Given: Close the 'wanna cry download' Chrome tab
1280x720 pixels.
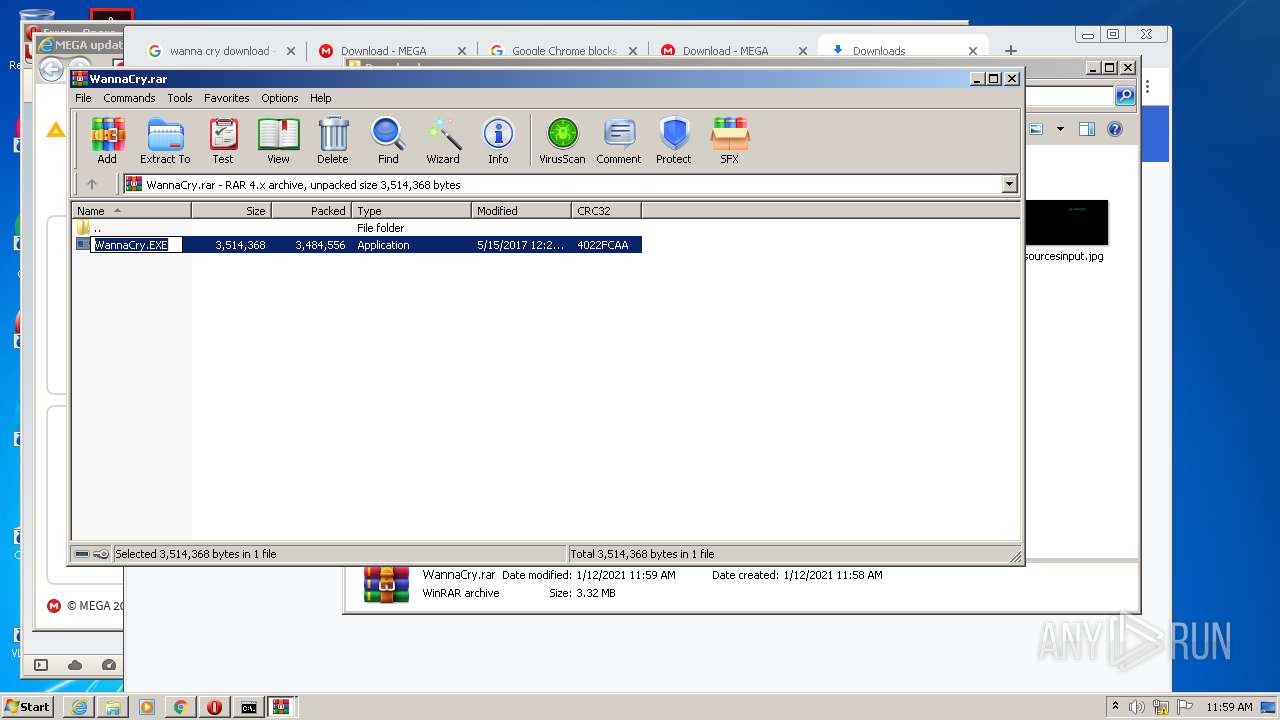Looking at the screenshot, I should click(x=291, y=51).
